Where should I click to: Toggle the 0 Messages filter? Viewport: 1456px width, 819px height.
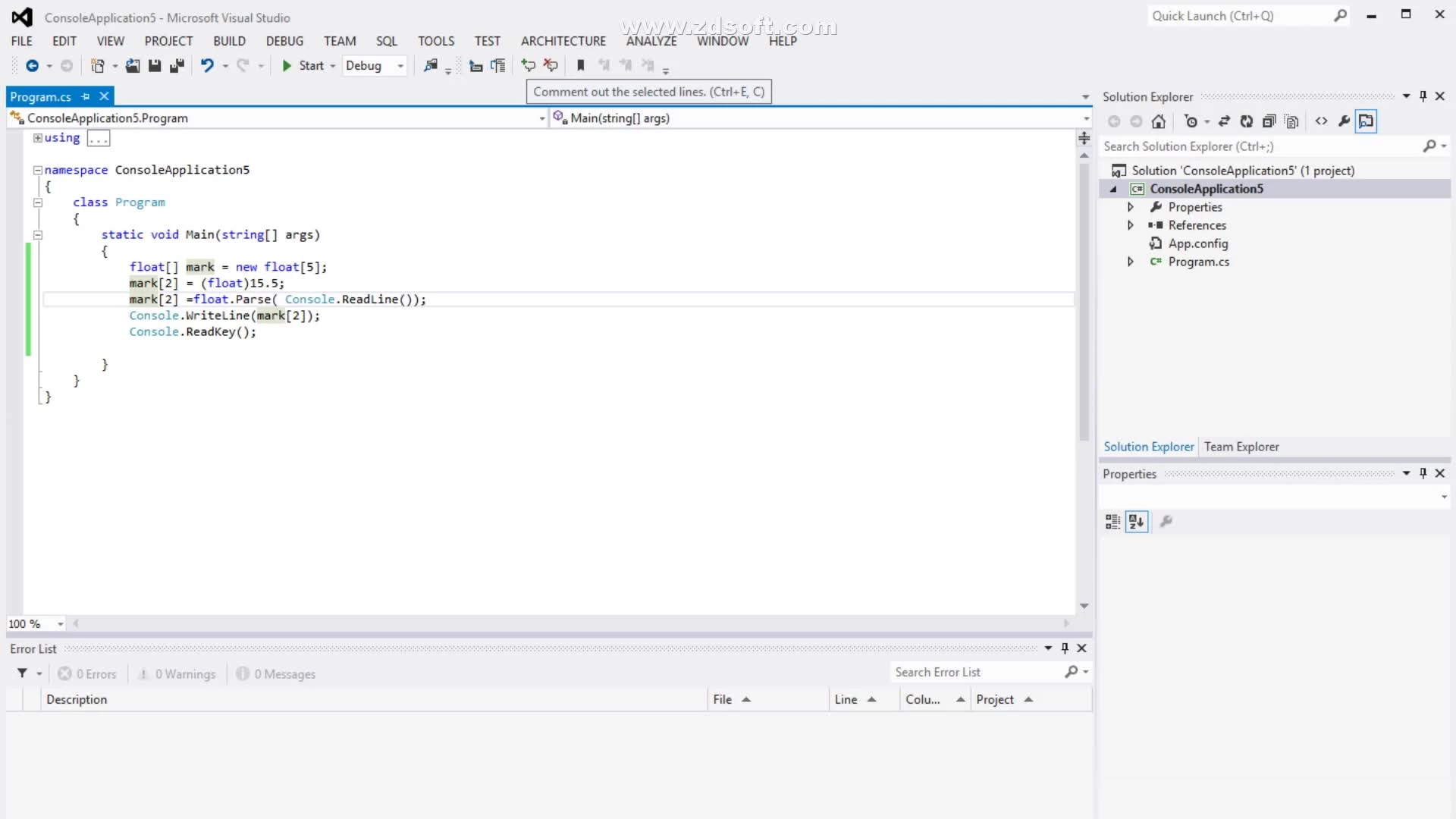click(276, 674)
